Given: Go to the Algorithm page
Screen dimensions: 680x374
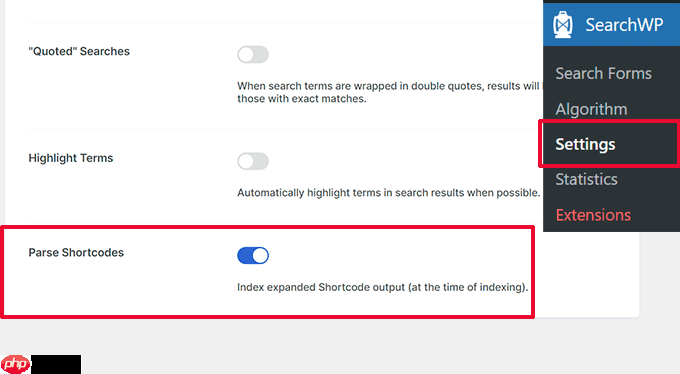Looking at the screenshot, I should [x=591, y=109].
